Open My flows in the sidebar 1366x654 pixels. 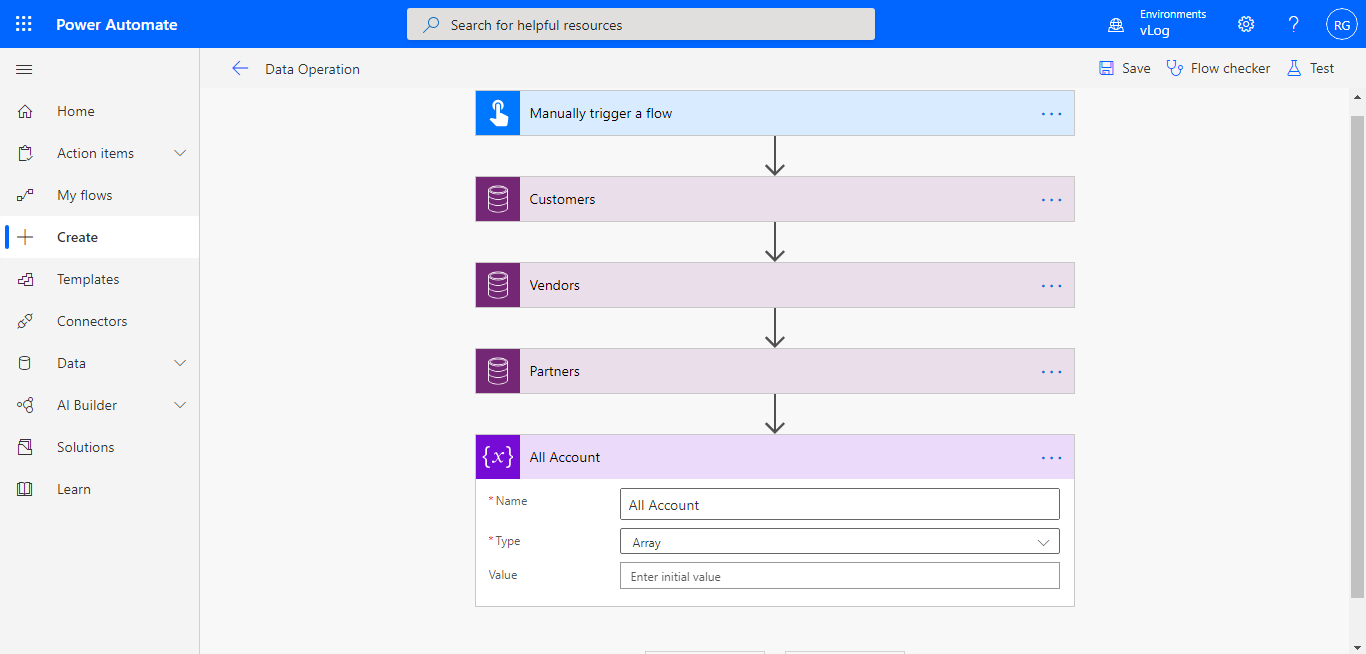[100, 195]
